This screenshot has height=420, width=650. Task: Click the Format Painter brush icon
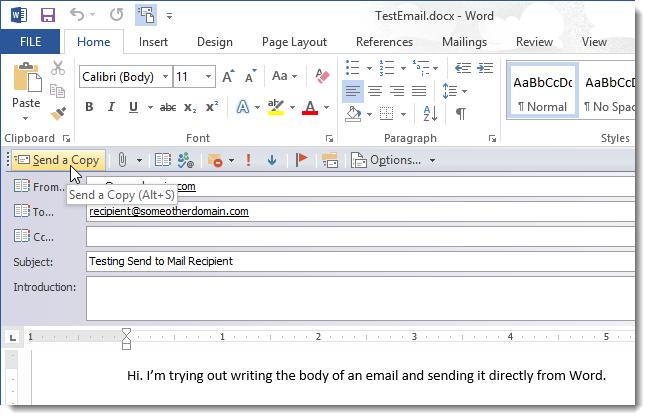tap(58, 113)
